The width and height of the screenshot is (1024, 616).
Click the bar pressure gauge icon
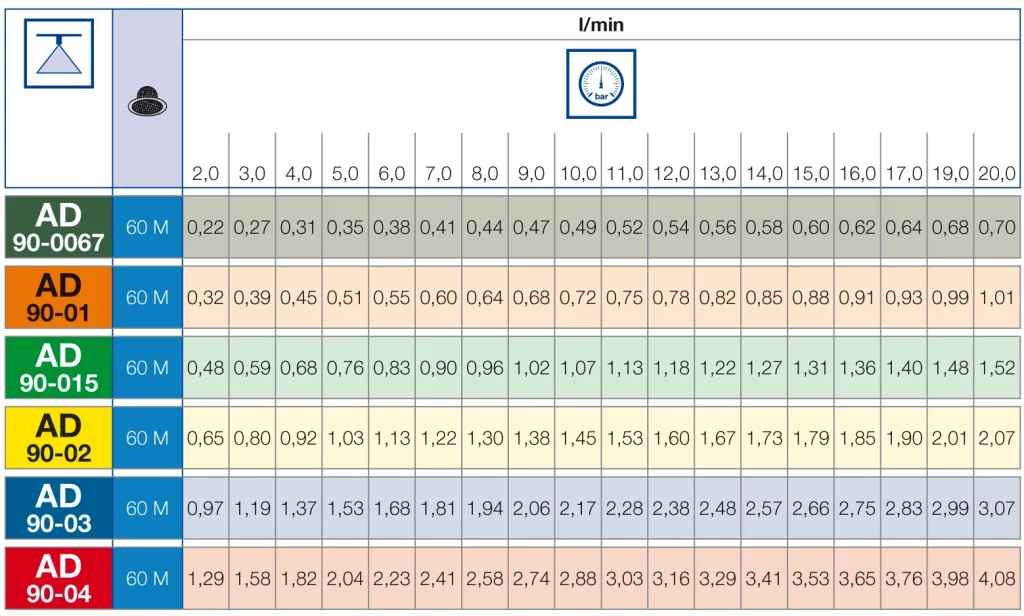tap(601, 84)
